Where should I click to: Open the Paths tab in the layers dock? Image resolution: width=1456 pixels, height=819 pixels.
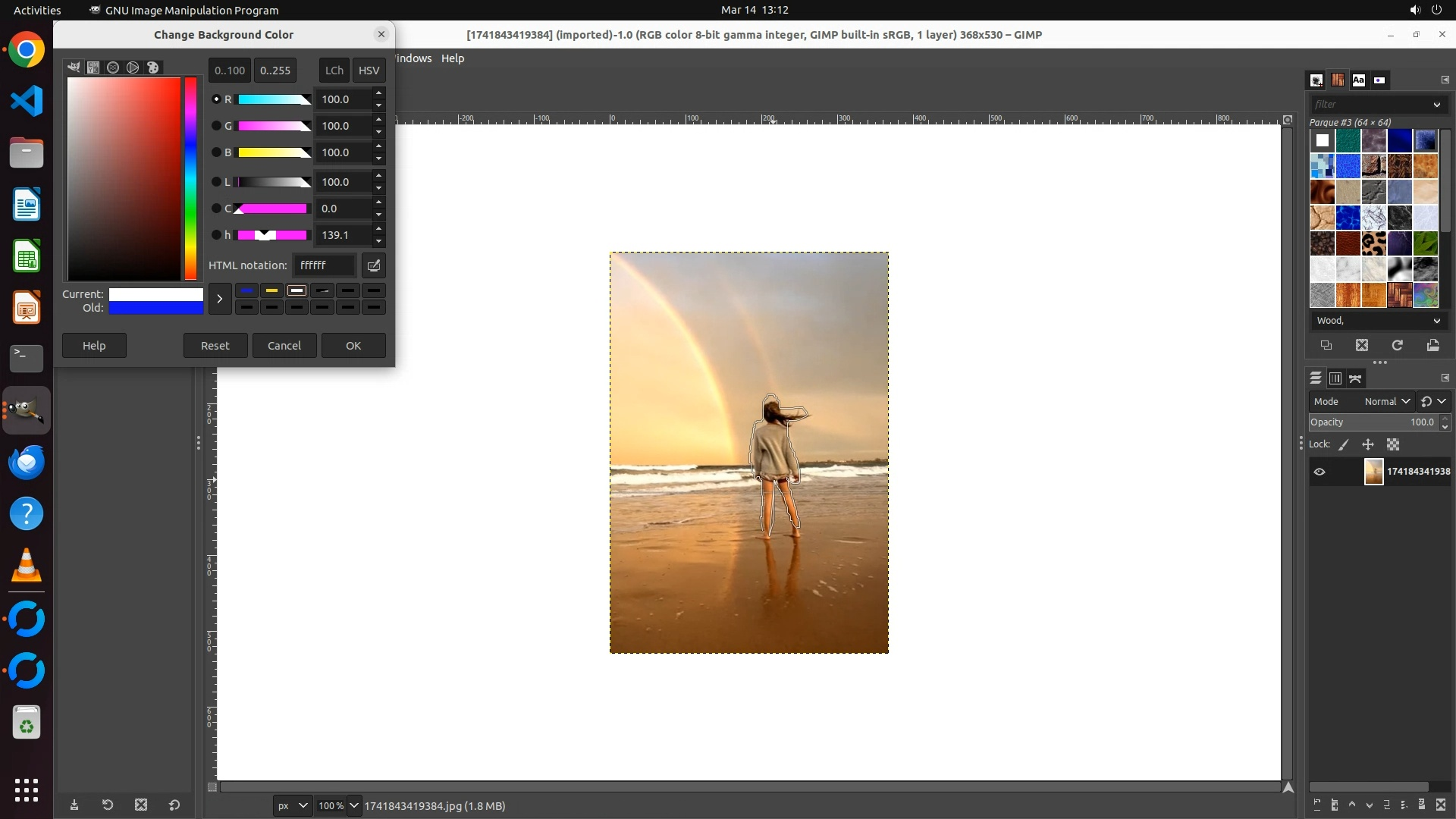point(1355,378)
